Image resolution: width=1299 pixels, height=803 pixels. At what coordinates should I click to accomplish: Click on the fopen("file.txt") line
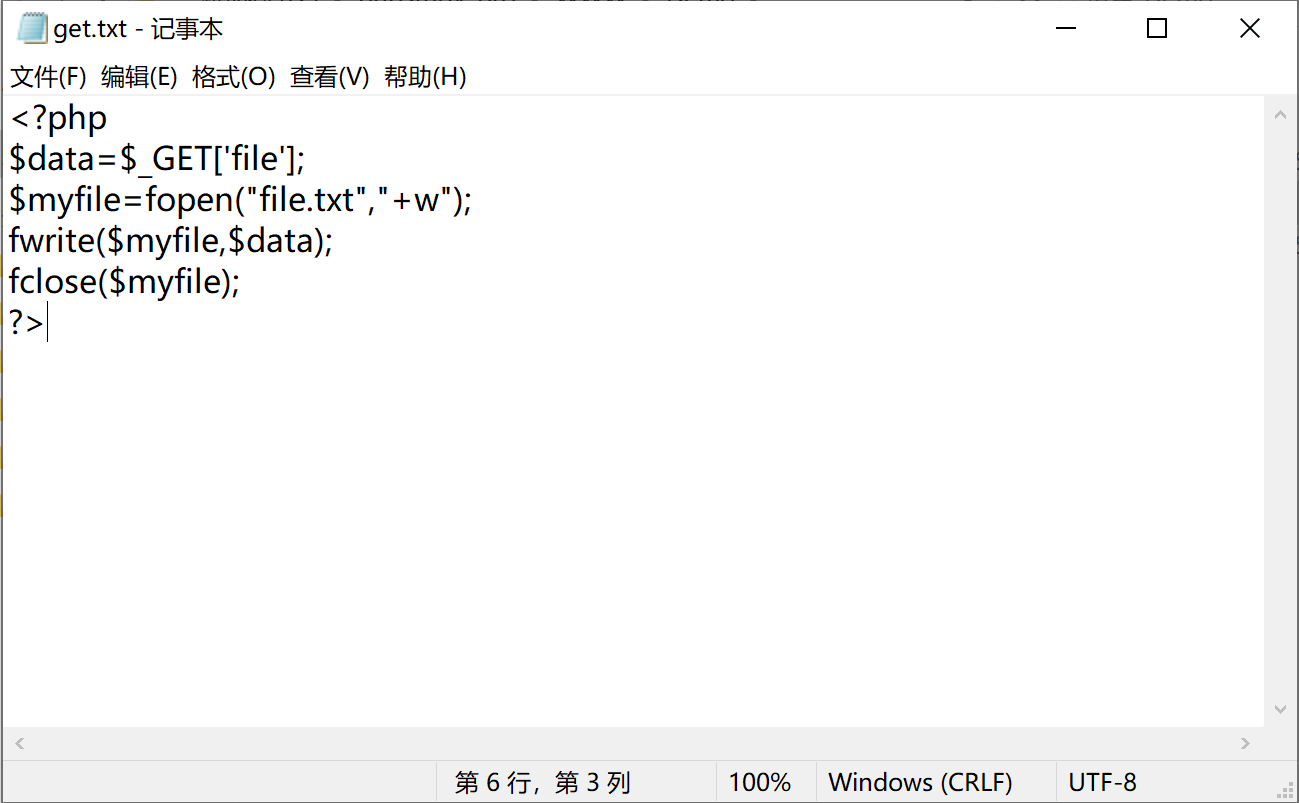pos(240,201)
